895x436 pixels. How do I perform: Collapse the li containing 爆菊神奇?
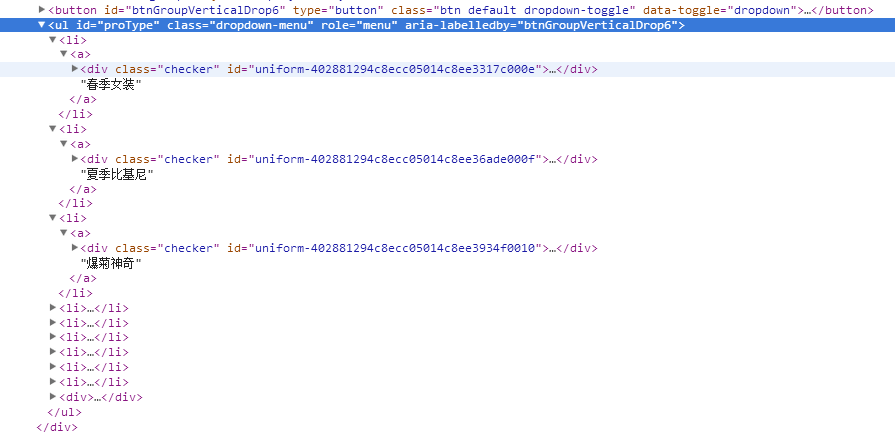click(53, 217)
